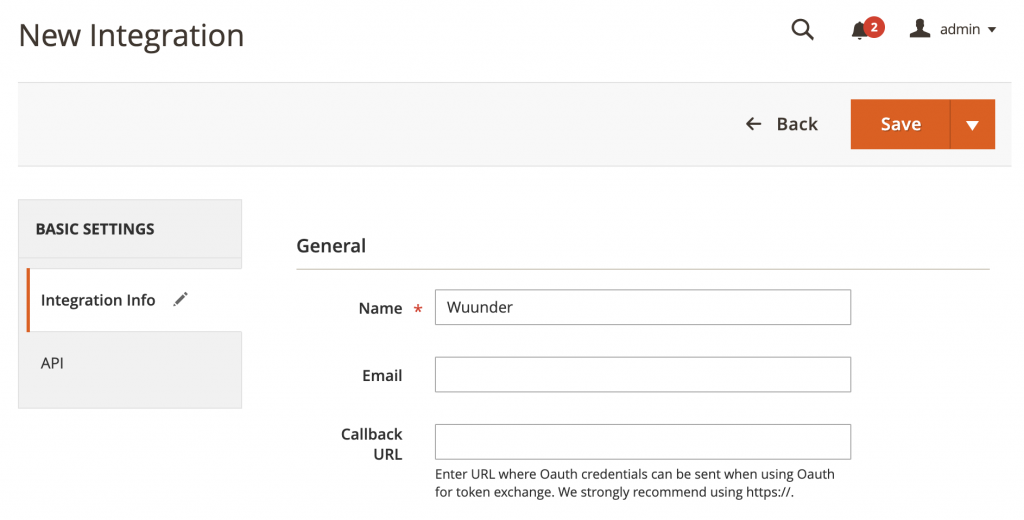Image resolution: width=1024 pixels, height=520 pixels.
Task: Click the Name field containing Wuunder
Action: pos(643,307)
